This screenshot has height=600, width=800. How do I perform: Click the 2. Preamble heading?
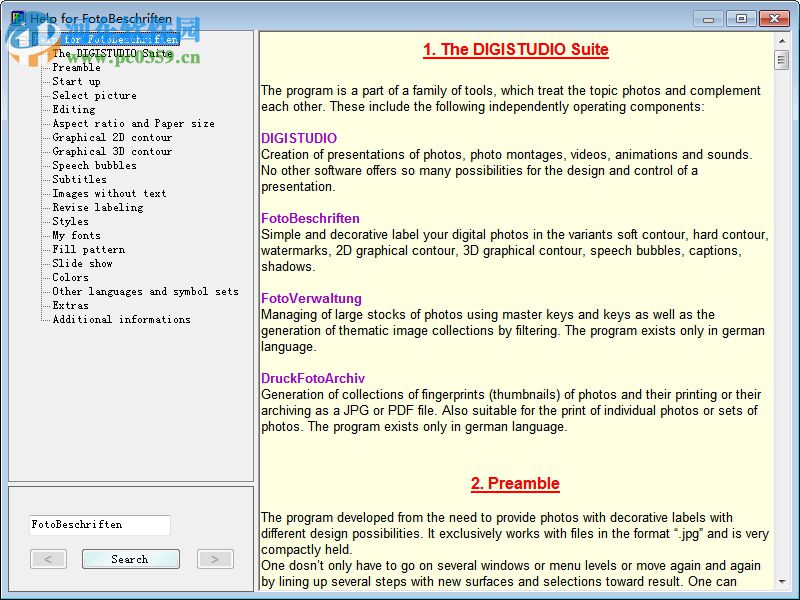(515, 484)
